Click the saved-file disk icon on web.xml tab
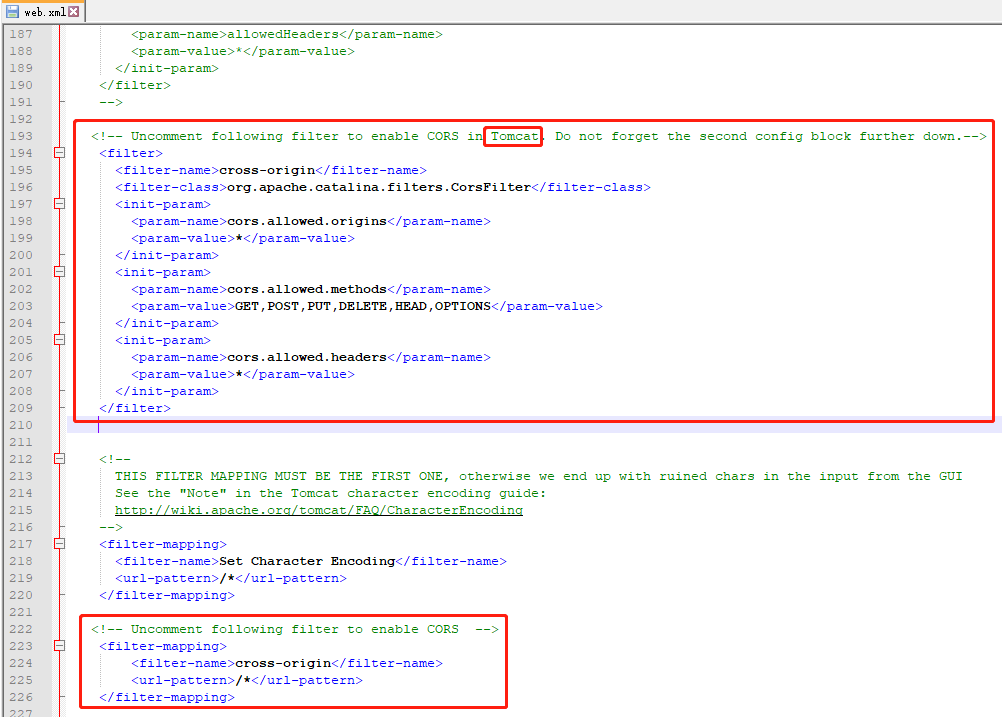The height and width of the screenshot is (717, 1002). click(x=12, y=9)
